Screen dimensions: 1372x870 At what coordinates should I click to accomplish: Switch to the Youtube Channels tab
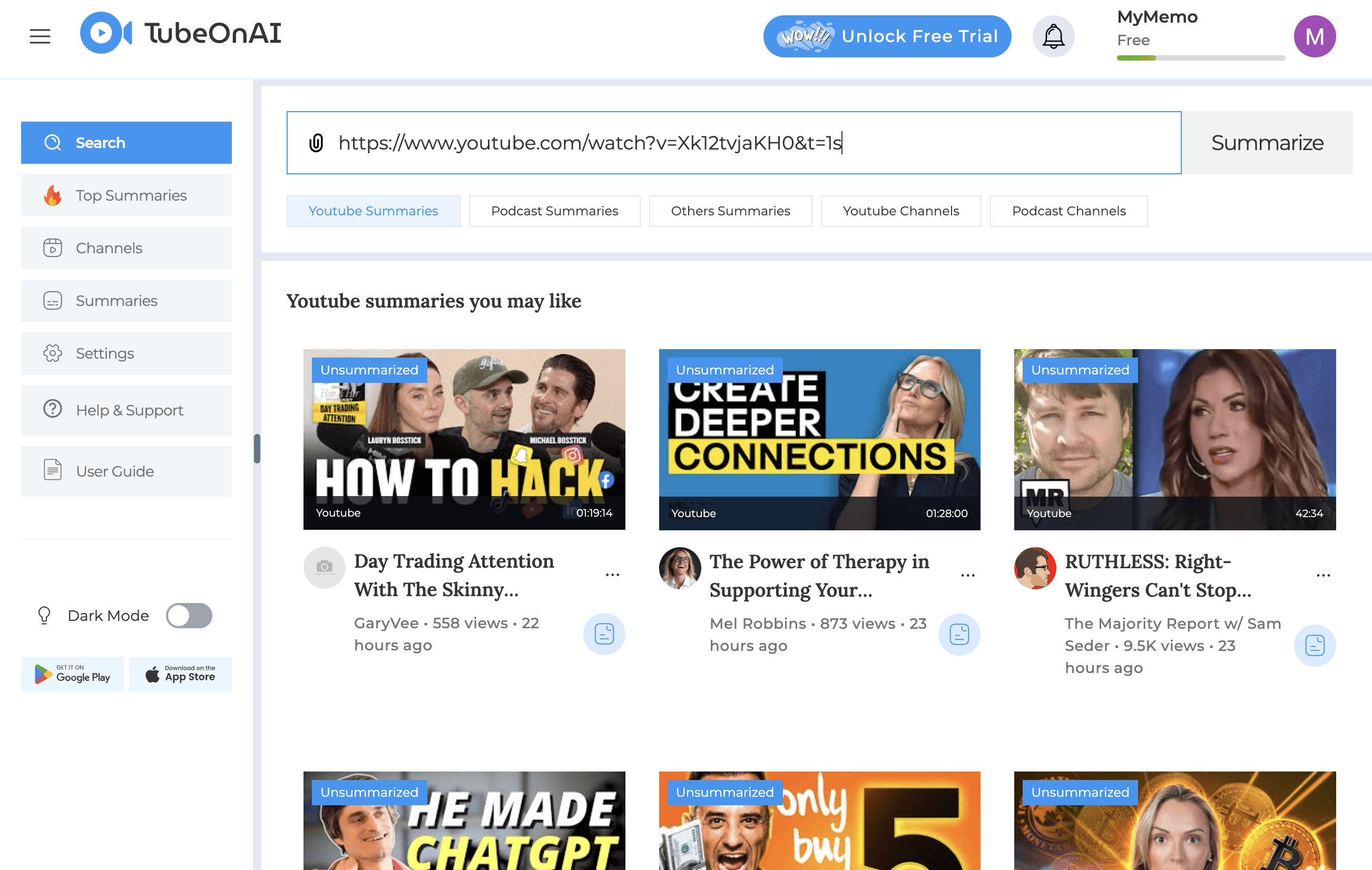coord(901,211)
